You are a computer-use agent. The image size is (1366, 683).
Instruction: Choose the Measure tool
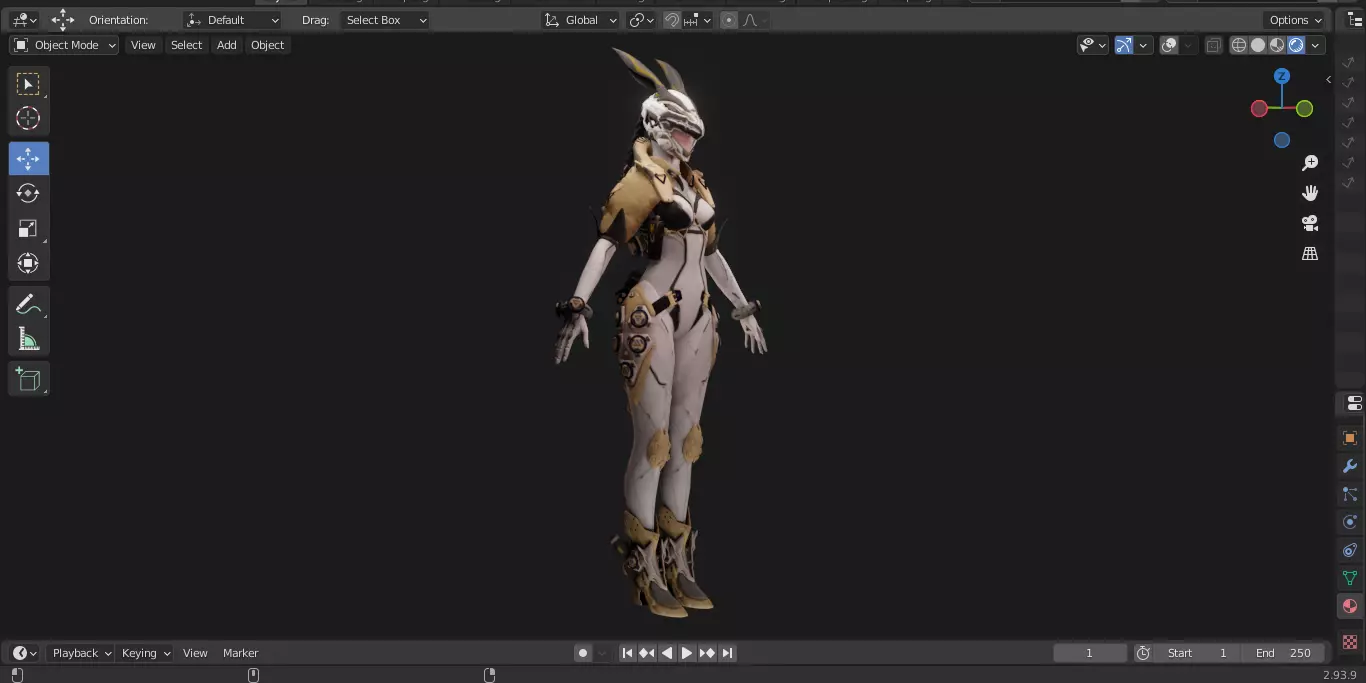tap(28, 340)
